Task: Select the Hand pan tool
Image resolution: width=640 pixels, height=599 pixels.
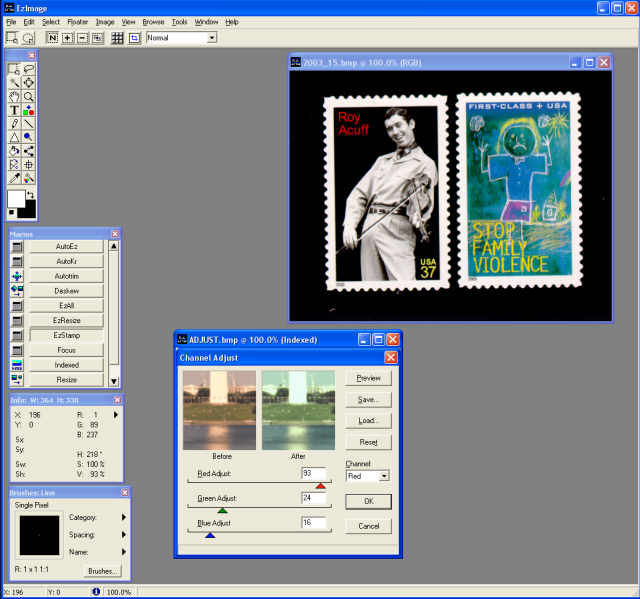Action: pyautogui.click(x=14, y=97)
